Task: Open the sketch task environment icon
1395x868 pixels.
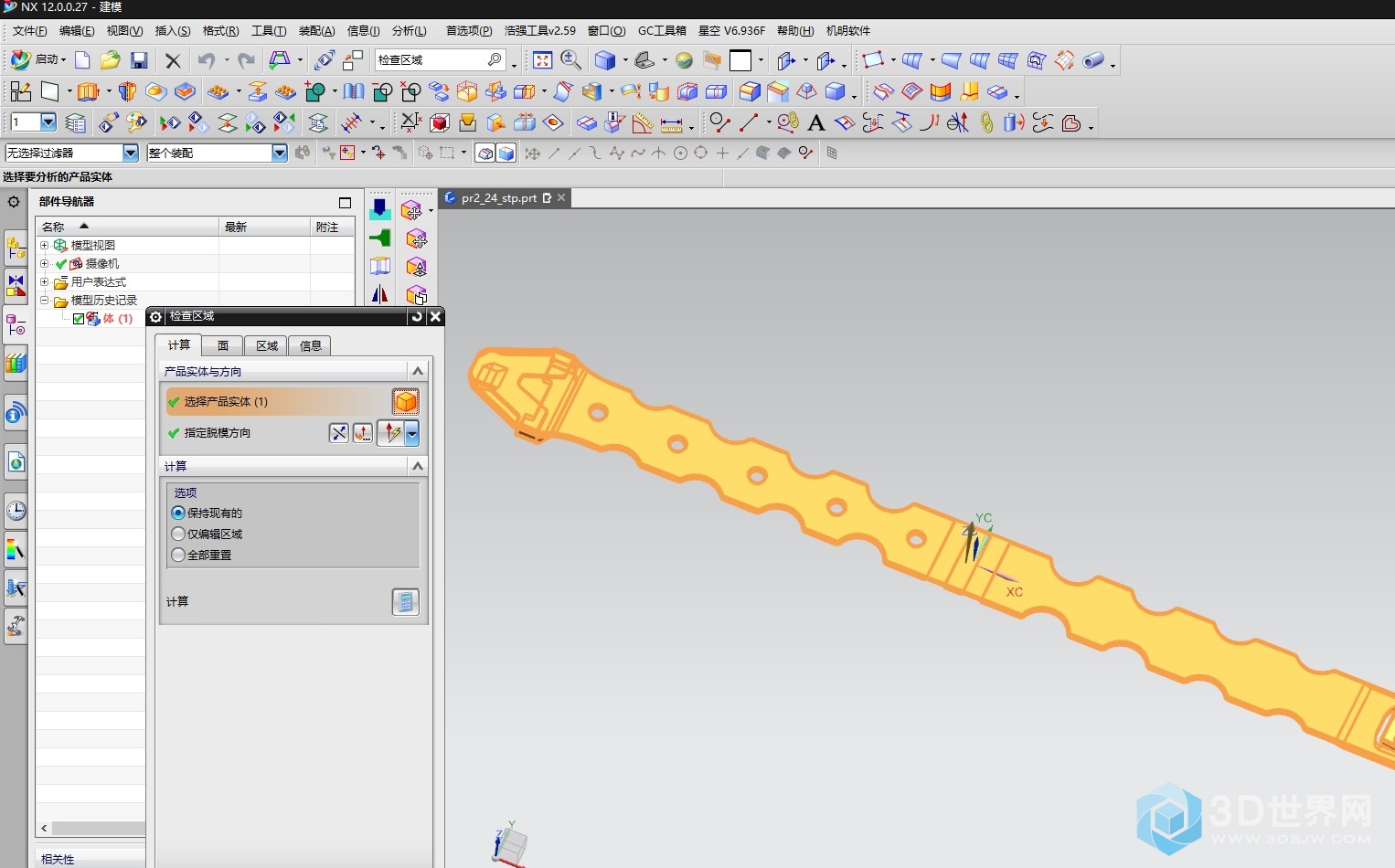Action: click(x=20, y=91)
